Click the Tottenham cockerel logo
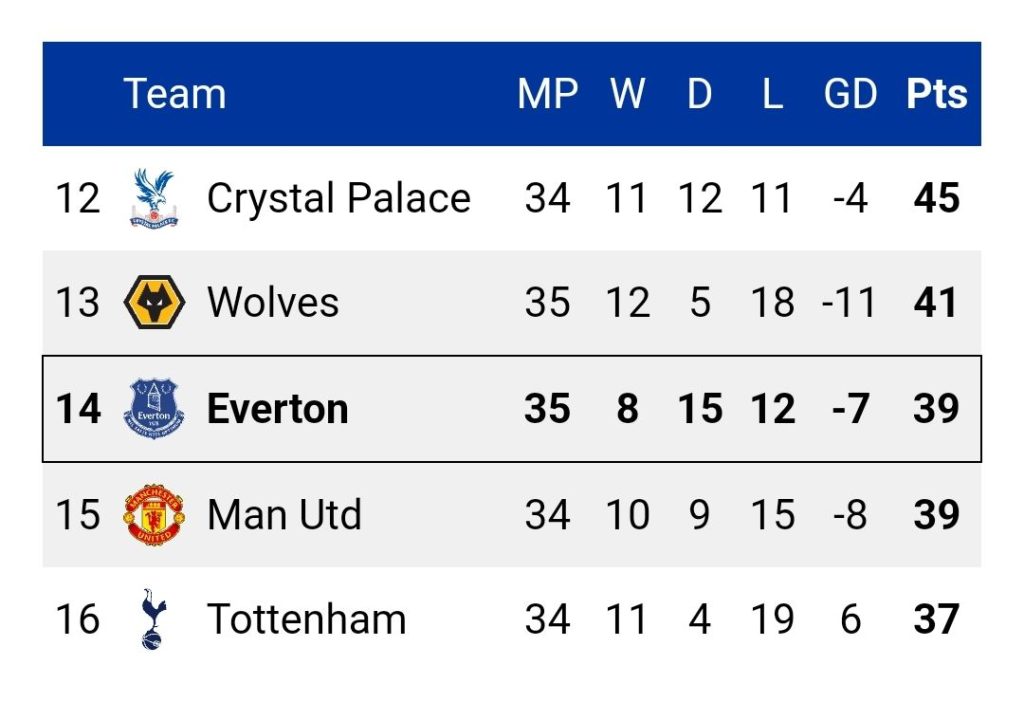Image resolution: width=1024 pixels, height=702 pixels. point(153,619)
